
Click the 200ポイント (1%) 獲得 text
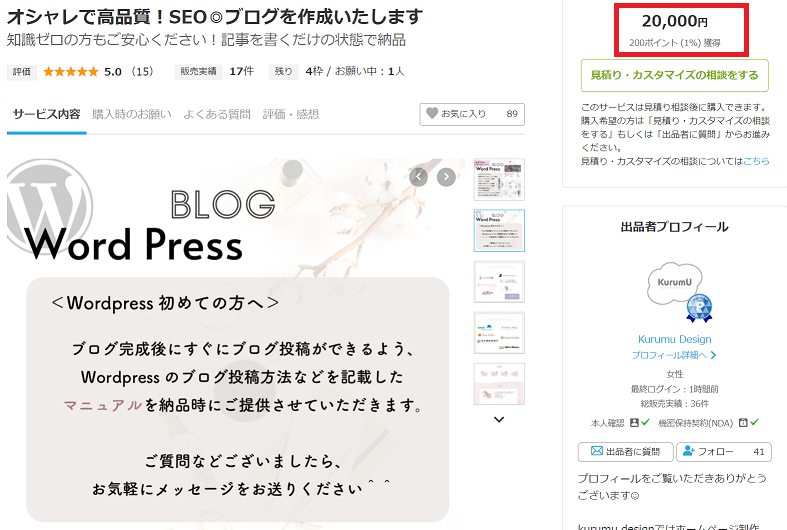point(675,43)
